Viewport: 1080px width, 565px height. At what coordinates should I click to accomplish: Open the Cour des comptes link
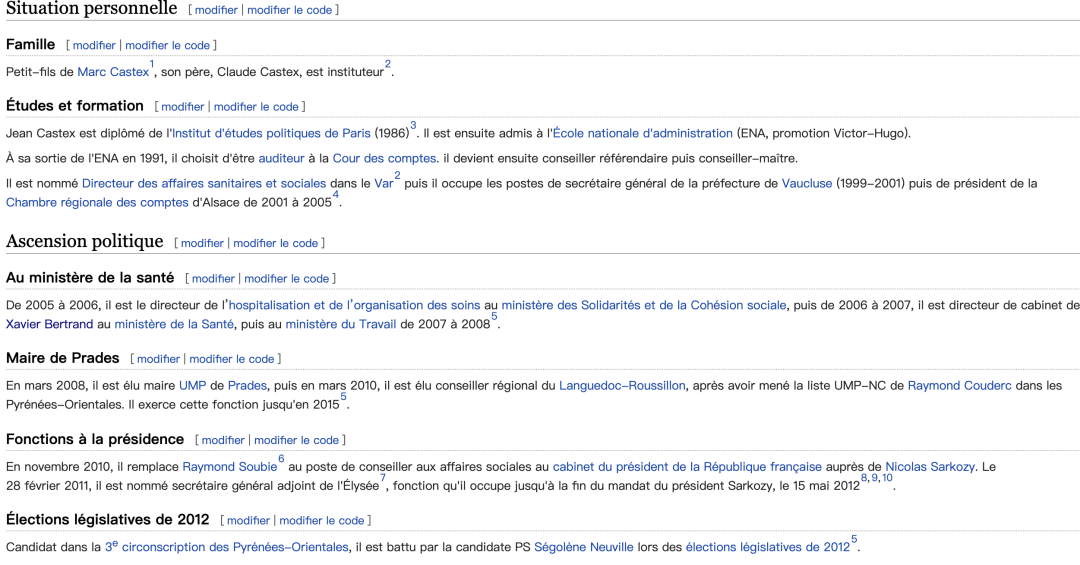384,158
